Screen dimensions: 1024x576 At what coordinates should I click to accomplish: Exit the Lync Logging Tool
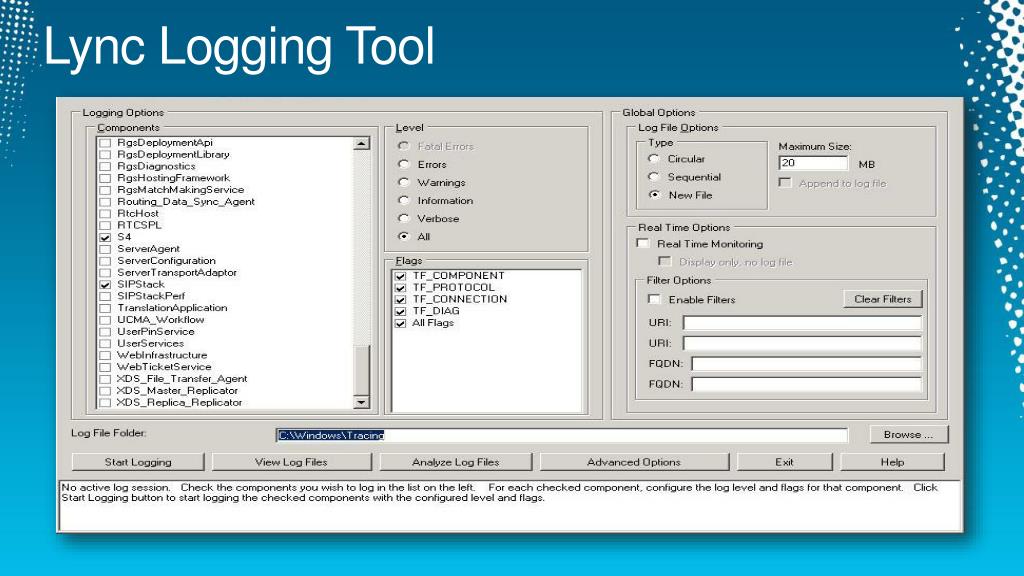(784, 462)
